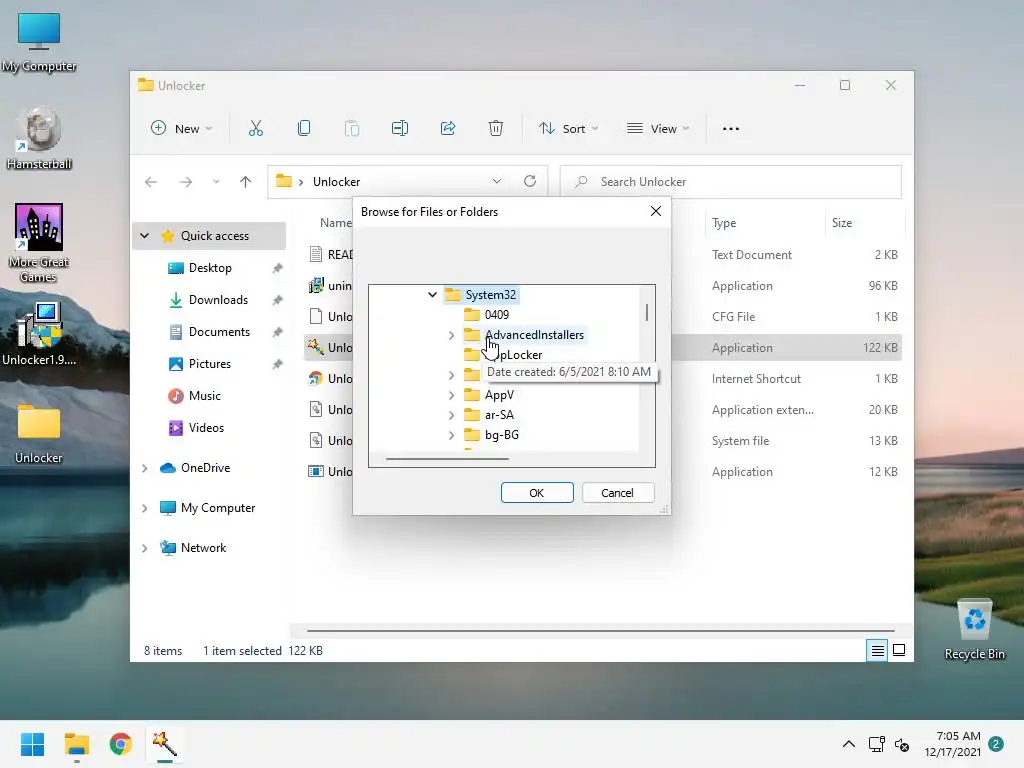Click Cancel in Browse dialog

coord(617,492)
